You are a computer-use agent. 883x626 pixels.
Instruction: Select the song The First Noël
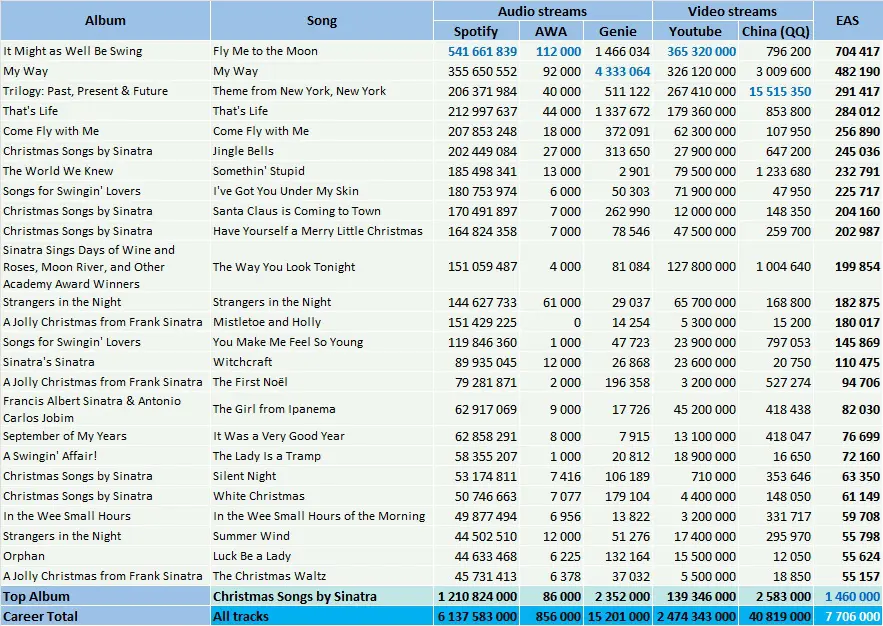(x=250, y=382)
